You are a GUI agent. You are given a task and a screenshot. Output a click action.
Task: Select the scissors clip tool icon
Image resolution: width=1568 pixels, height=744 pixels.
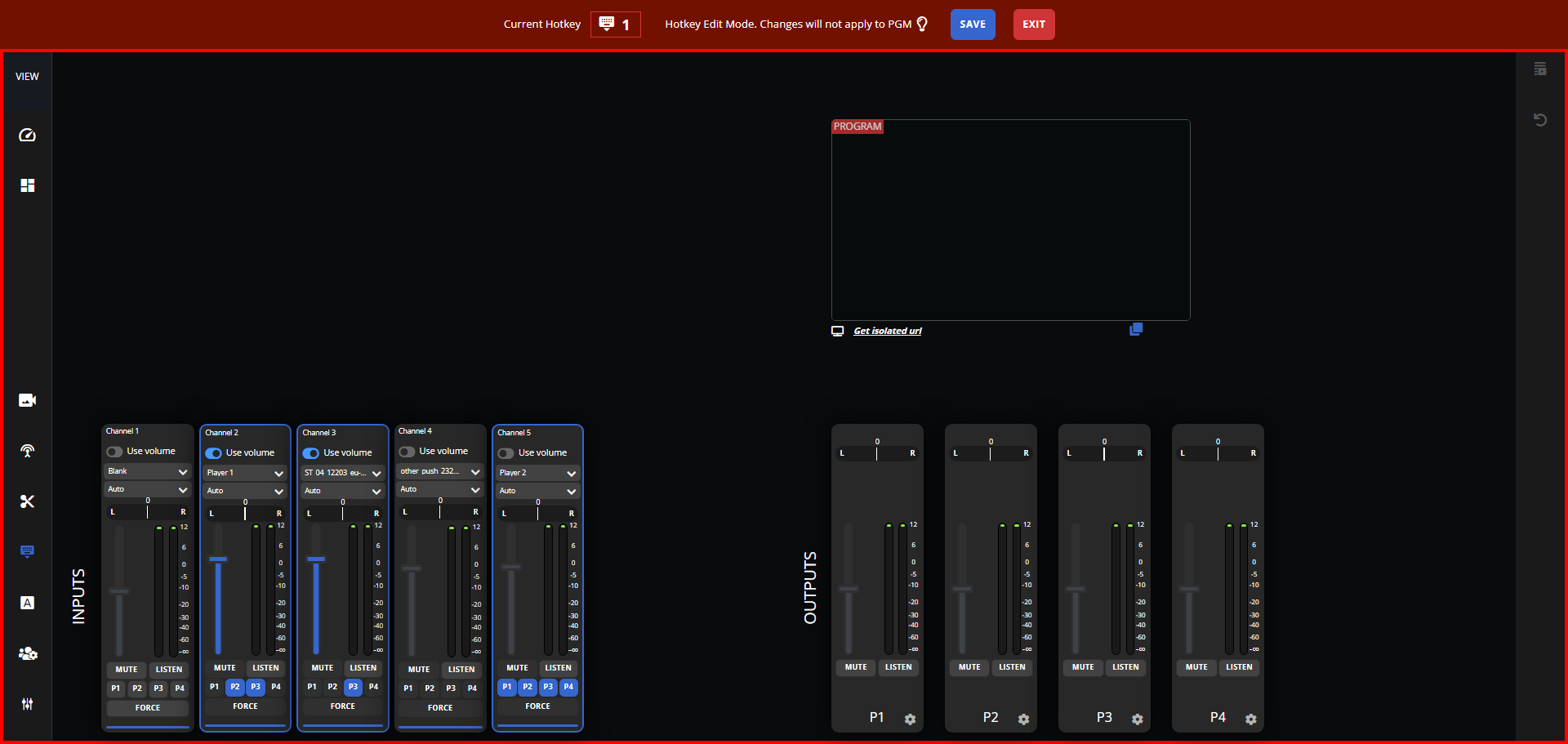(x=27, y=501)
